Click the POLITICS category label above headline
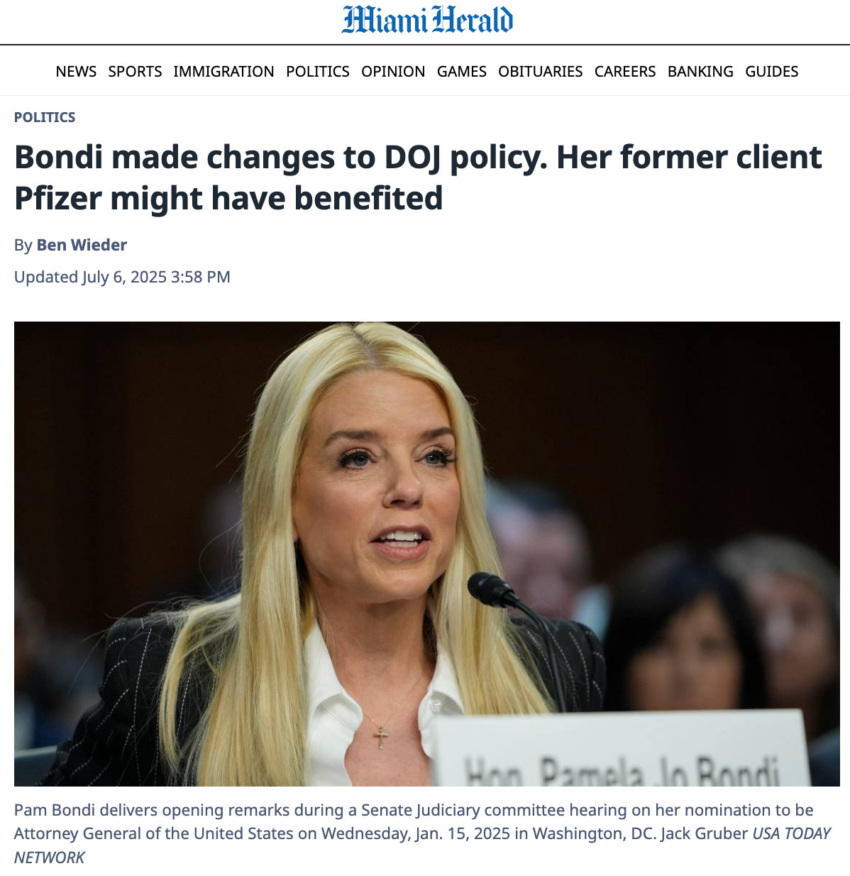 (x=45, y=117)
